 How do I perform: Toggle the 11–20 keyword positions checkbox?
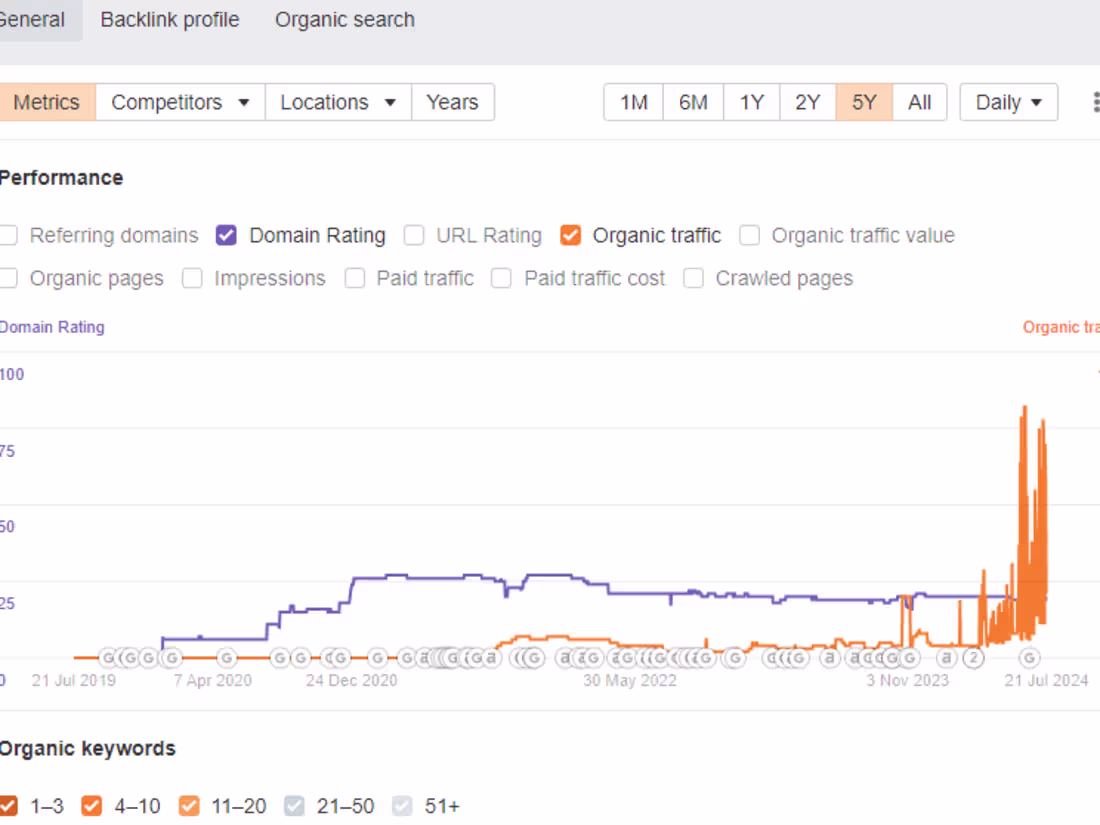[x=189, y=806]
